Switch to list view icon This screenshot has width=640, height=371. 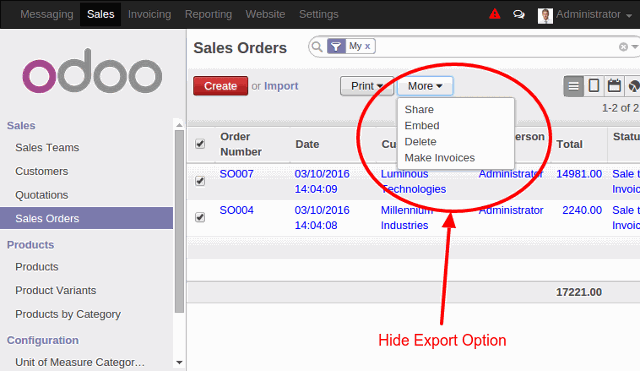coord(573,86)
